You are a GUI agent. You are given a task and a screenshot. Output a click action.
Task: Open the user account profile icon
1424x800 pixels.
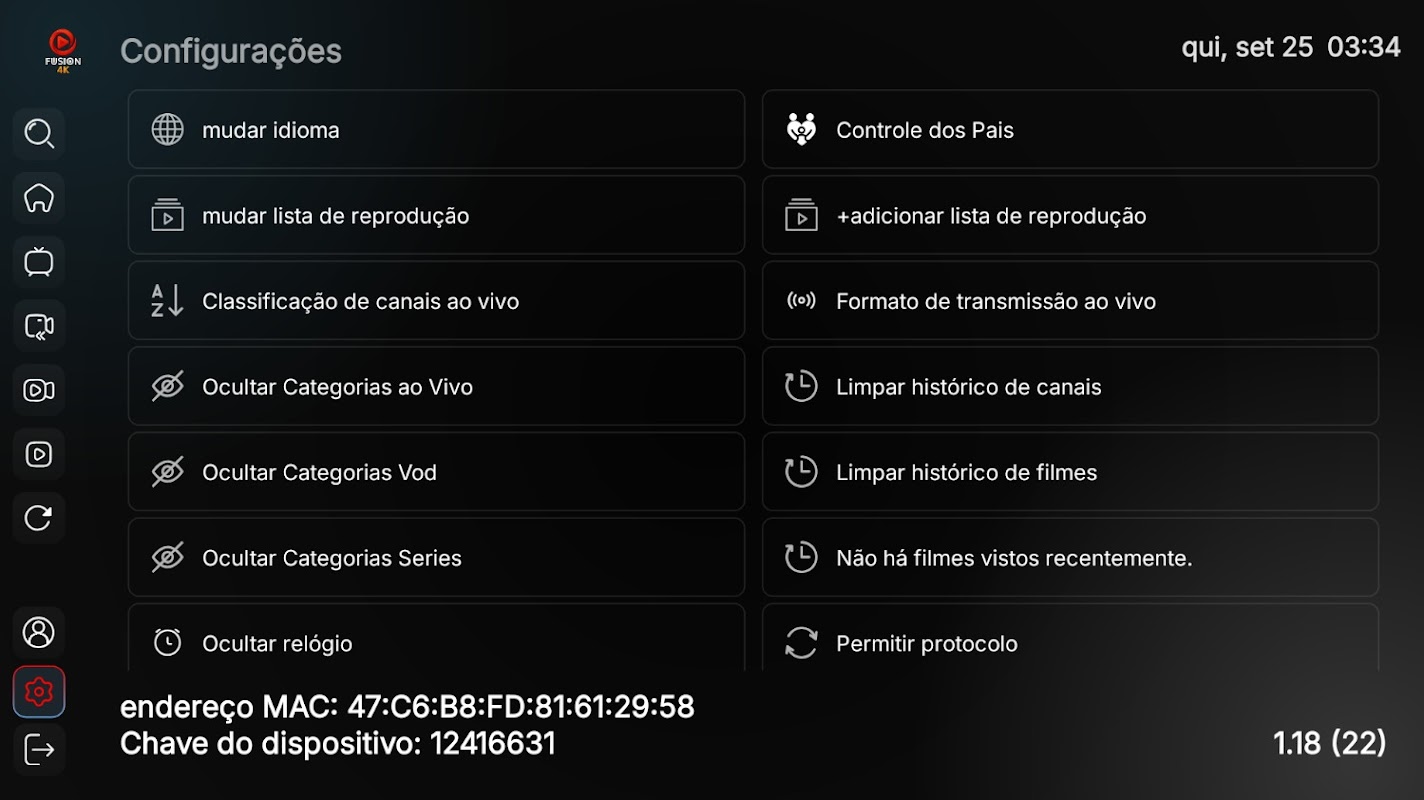pos(39,632)
